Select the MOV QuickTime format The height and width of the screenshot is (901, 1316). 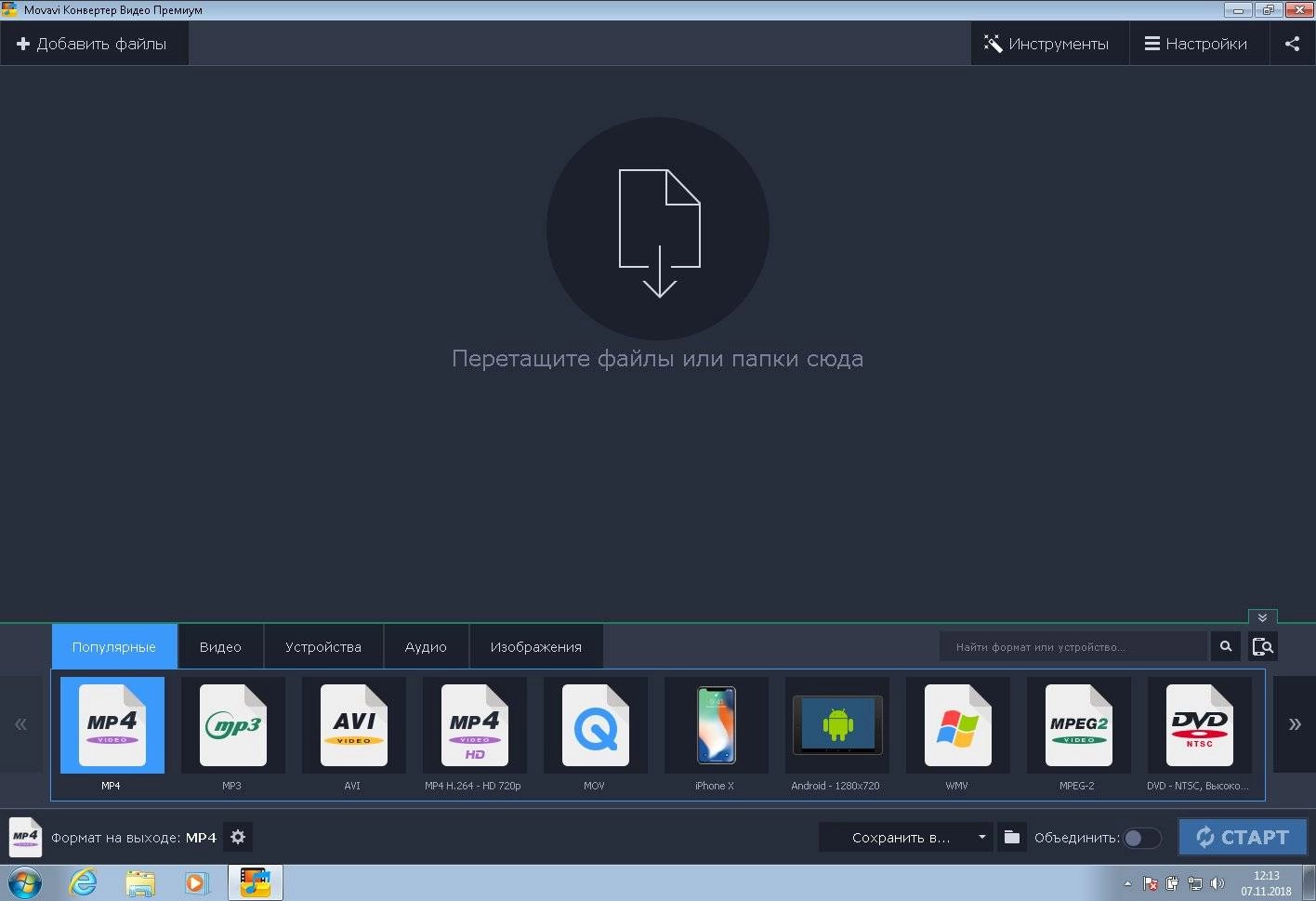596,725
